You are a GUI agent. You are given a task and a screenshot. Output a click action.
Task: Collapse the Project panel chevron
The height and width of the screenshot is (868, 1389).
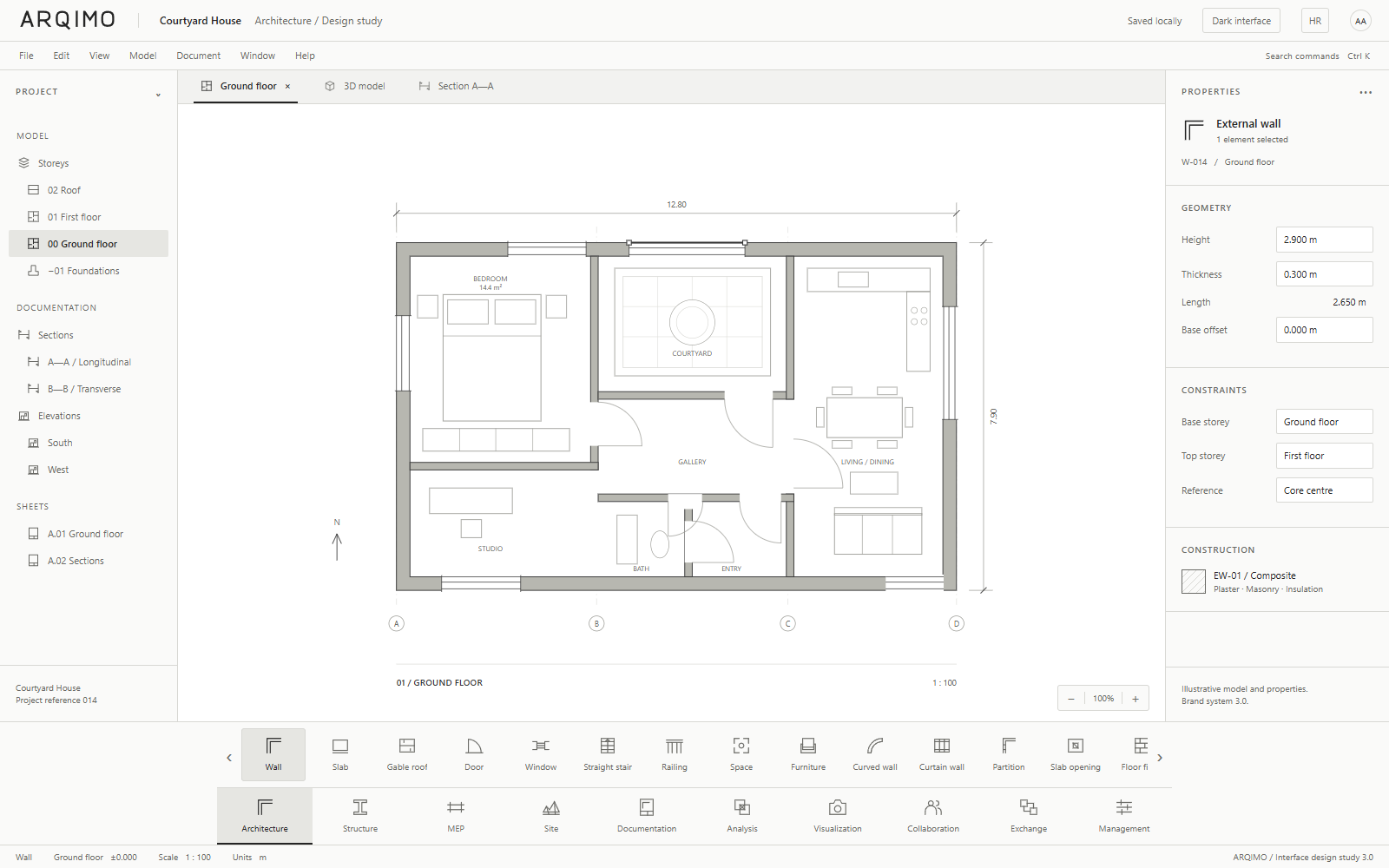[158, 95]
